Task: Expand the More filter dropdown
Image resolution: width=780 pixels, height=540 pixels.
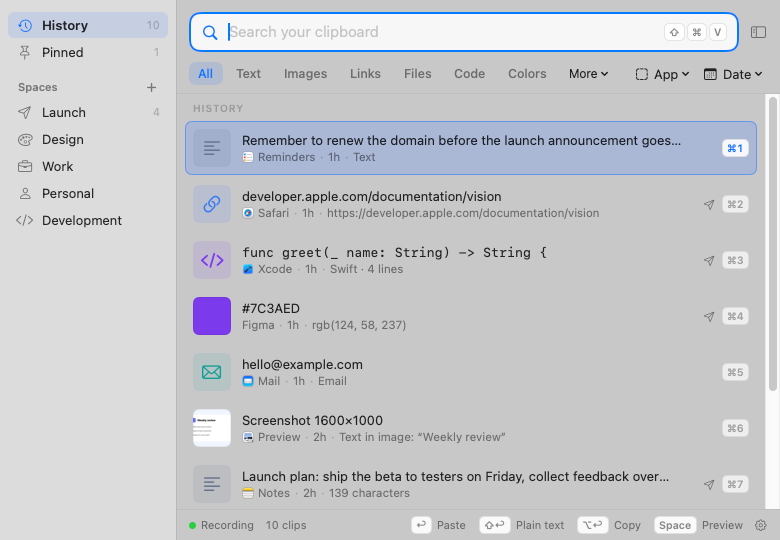Action: point(588,74)
